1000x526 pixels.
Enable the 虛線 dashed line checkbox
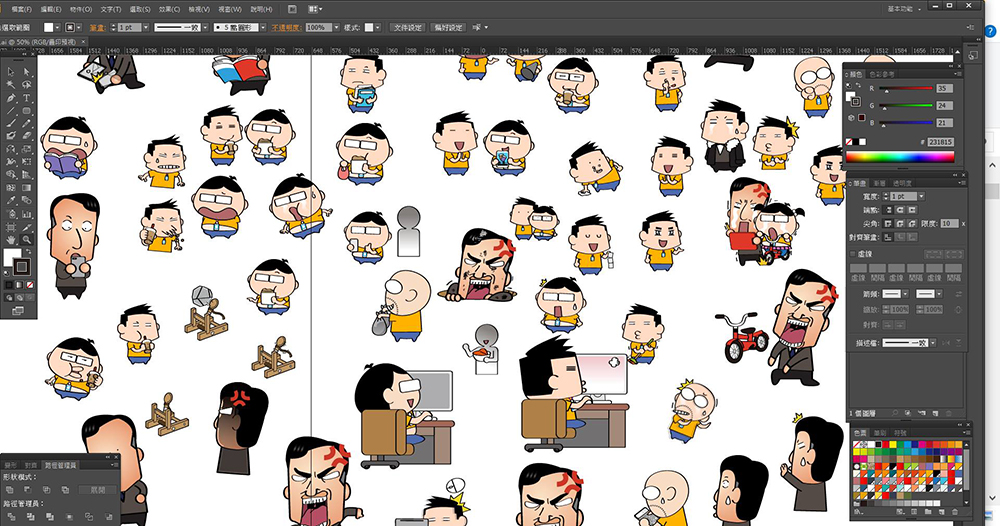point(853,255)
